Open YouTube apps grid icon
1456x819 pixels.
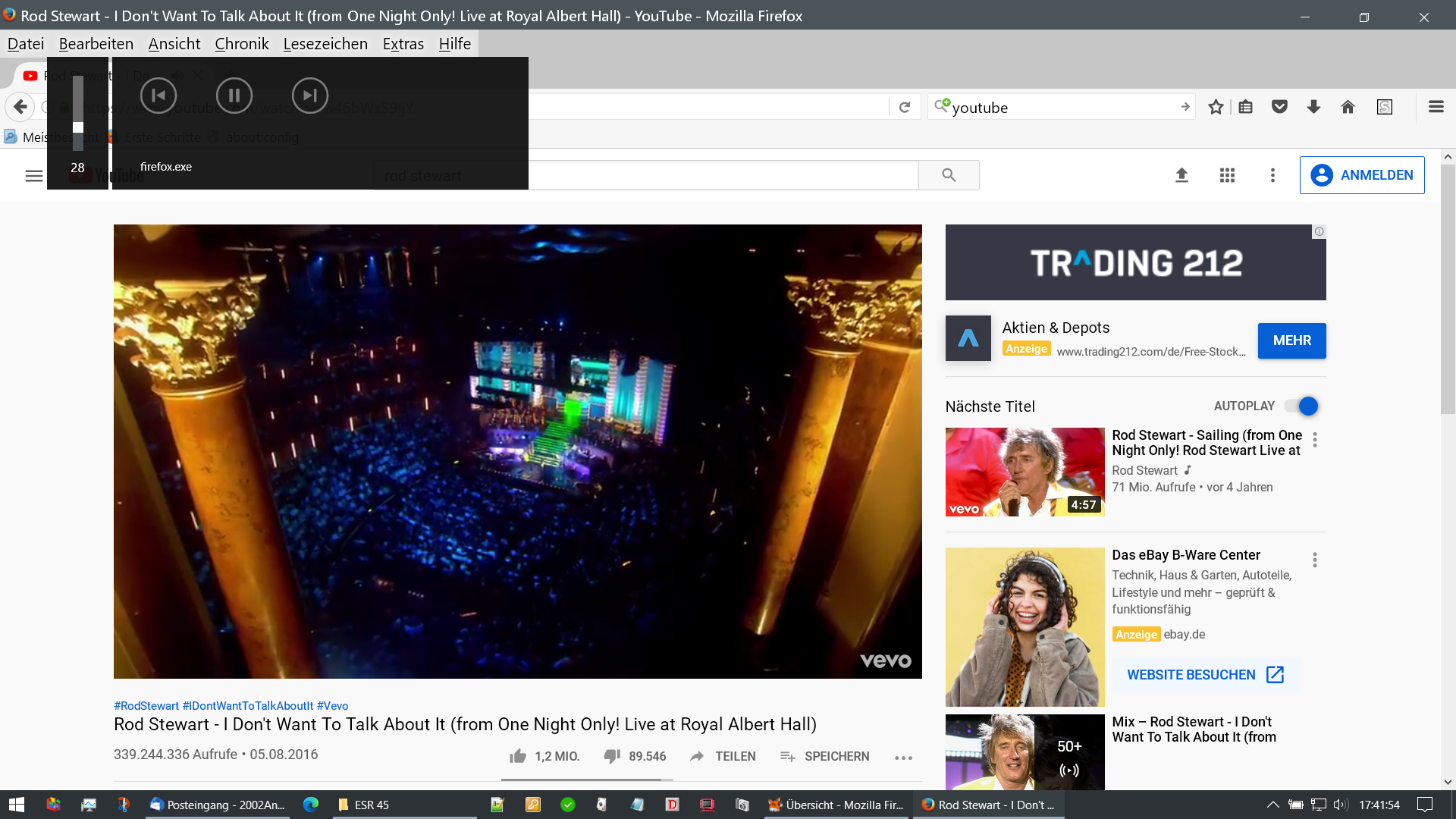(1227, 175)
